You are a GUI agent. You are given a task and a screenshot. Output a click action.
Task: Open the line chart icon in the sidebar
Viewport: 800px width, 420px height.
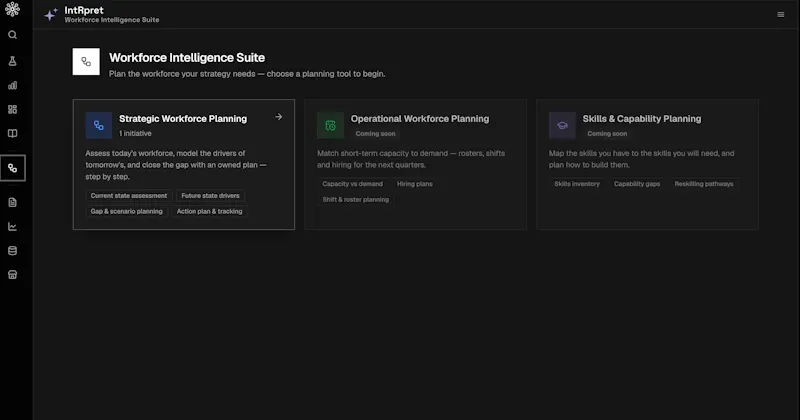12,227
